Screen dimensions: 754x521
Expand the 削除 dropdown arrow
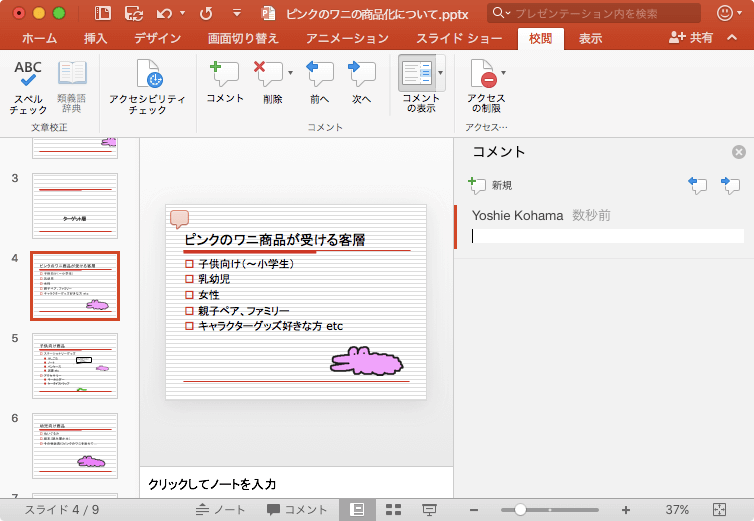coord(290,73)
